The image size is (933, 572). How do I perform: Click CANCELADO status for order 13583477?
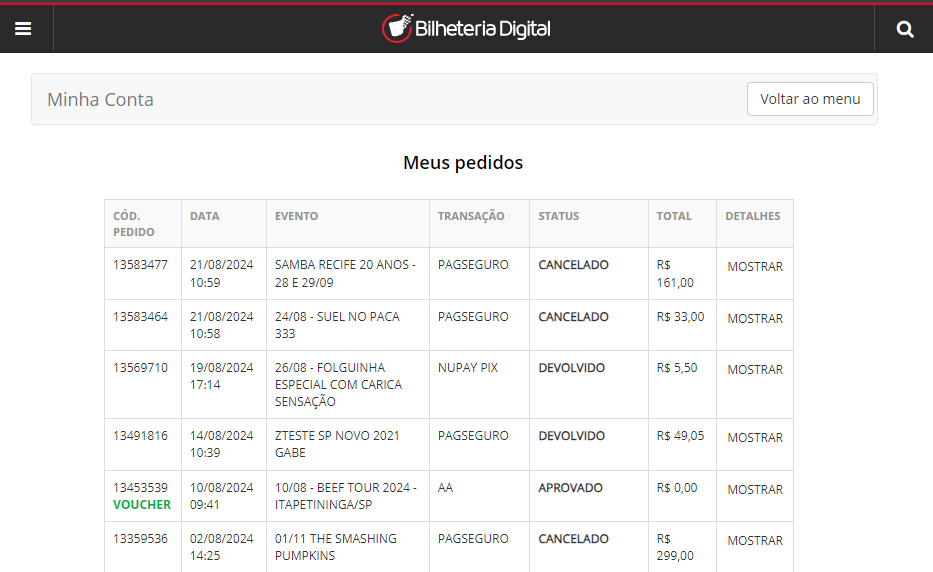tap(573, 265)
